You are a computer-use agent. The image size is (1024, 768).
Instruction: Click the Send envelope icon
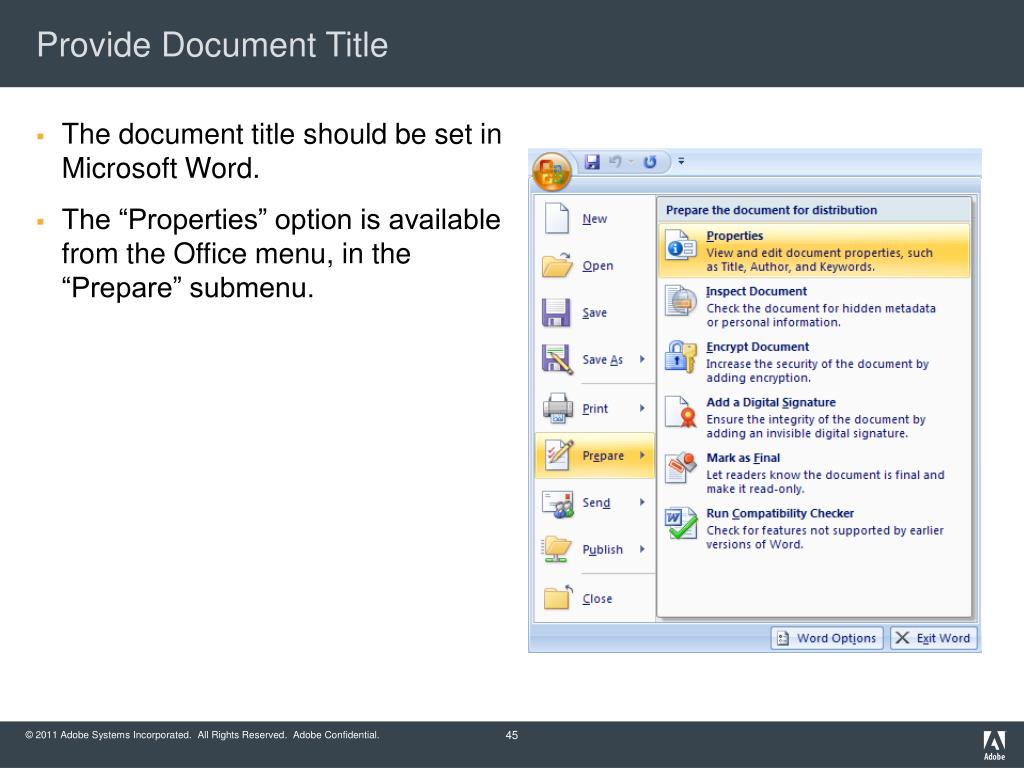(x=558, y=503)
